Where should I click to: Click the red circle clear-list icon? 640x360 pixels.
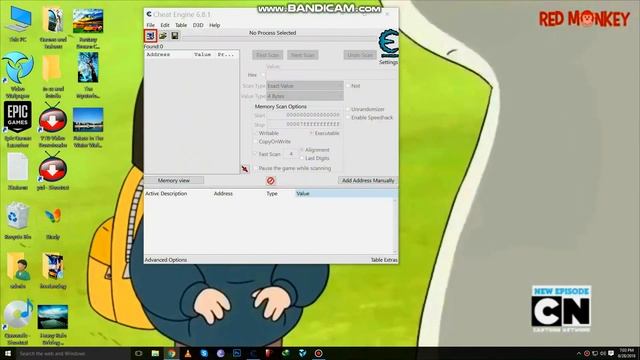pyautogui.click(x=270, y=180)
